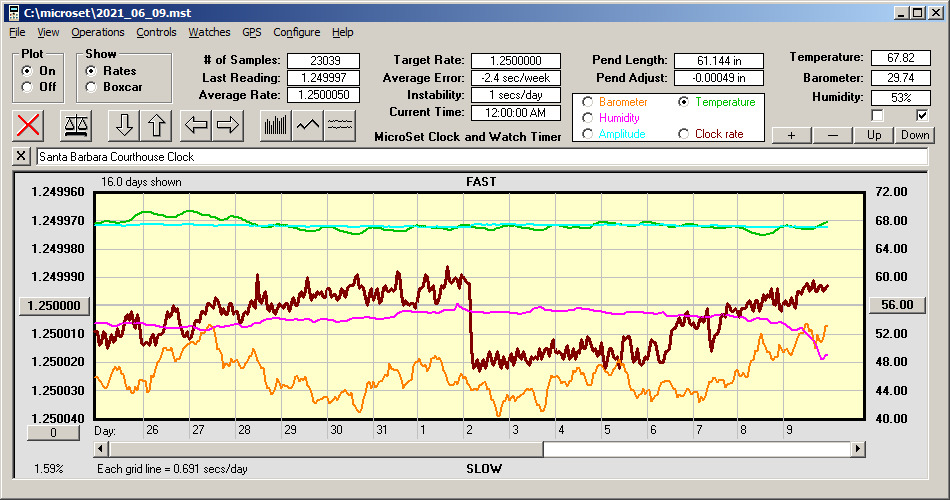Click the Barometer value field
The height and width of the screenshot is (500, 950).
[900, 78]
